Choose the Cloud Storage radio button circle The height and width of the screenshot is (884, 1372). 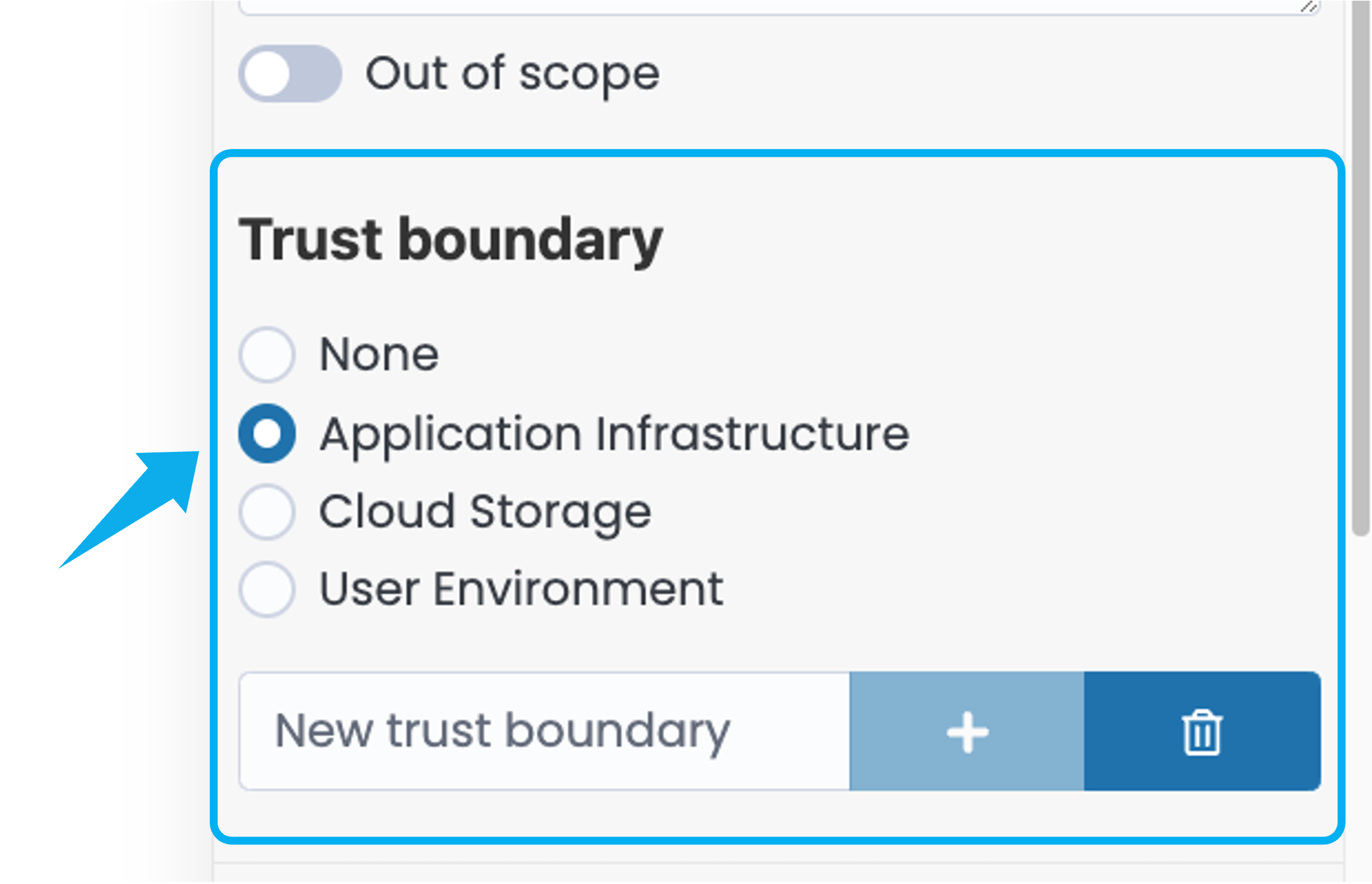point(267,512)
